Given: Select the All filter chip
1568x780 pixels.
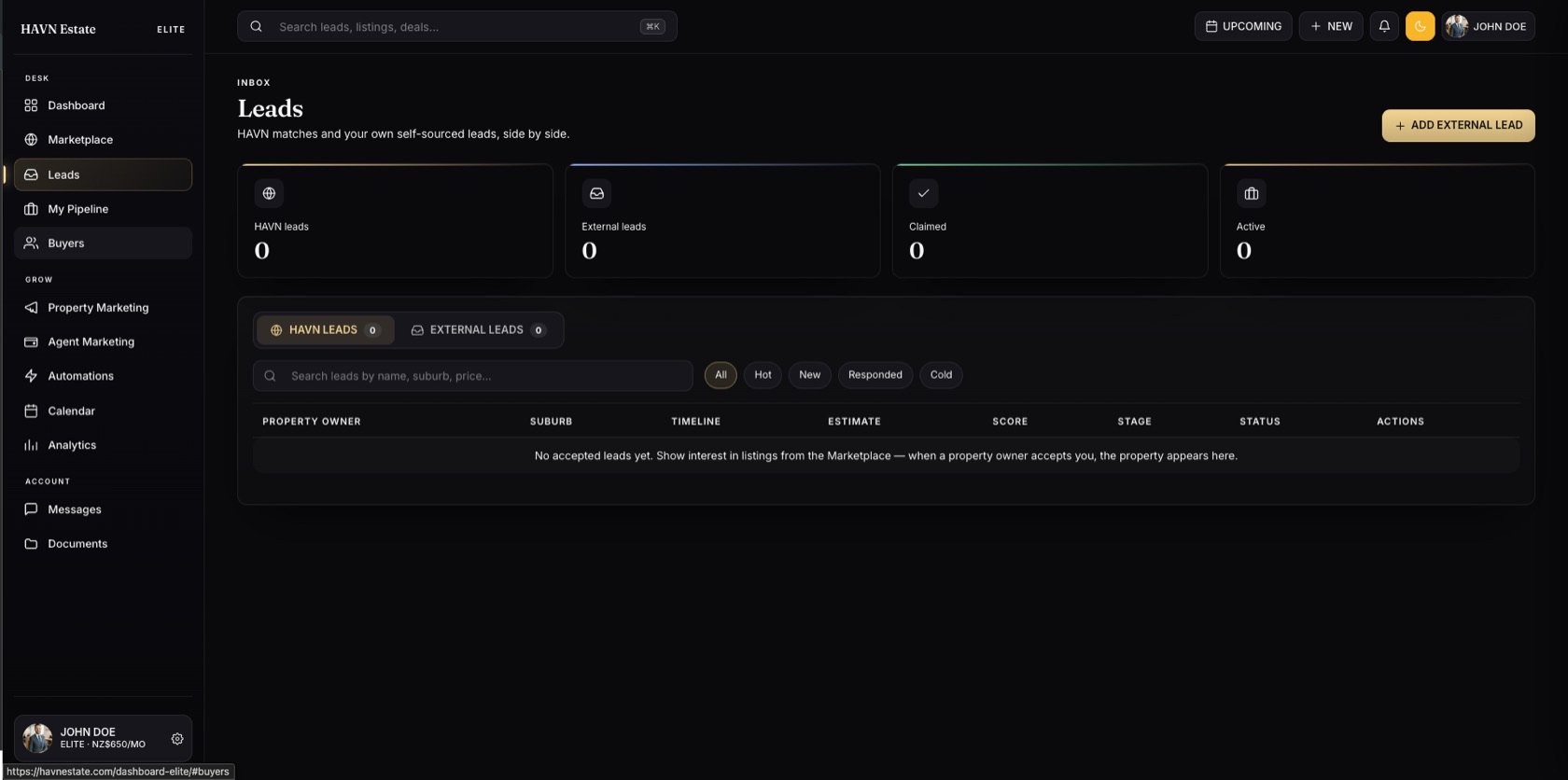Looking at the screenshot, I should (721, 375).
